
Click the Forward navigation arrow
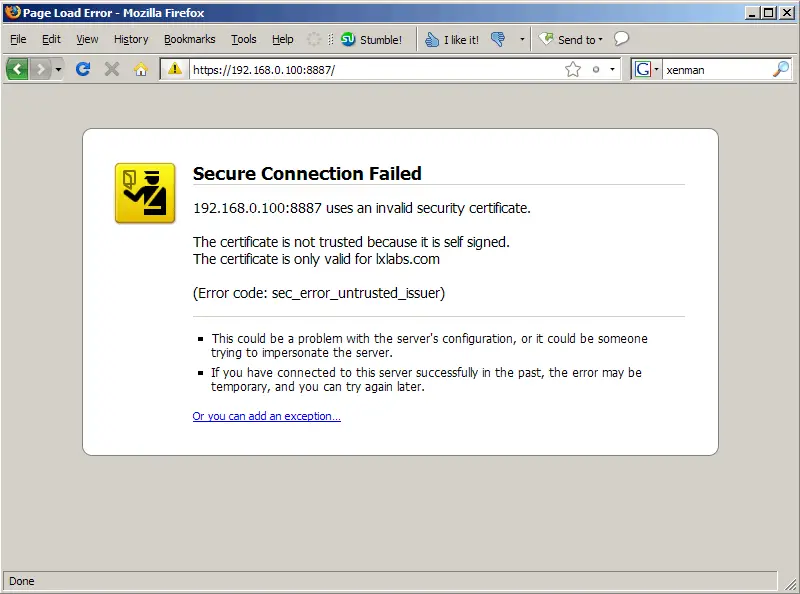point(41,69)
